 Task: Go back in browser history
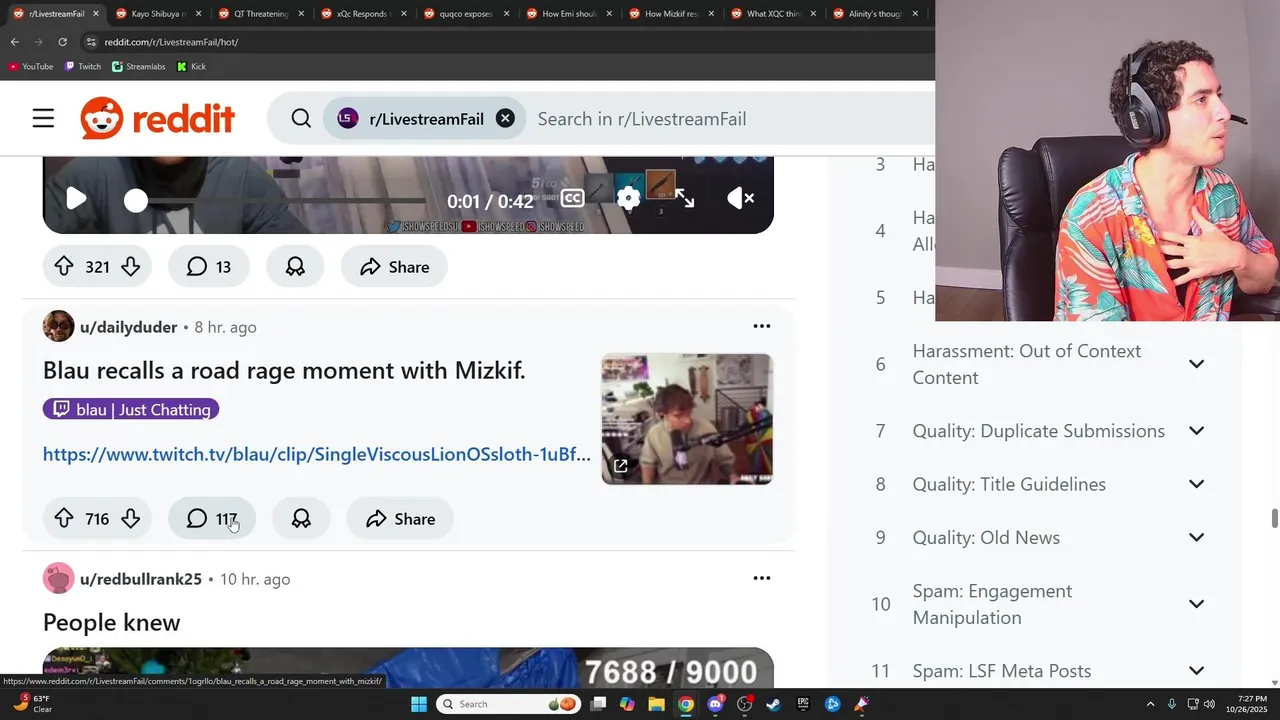[14, 42]
